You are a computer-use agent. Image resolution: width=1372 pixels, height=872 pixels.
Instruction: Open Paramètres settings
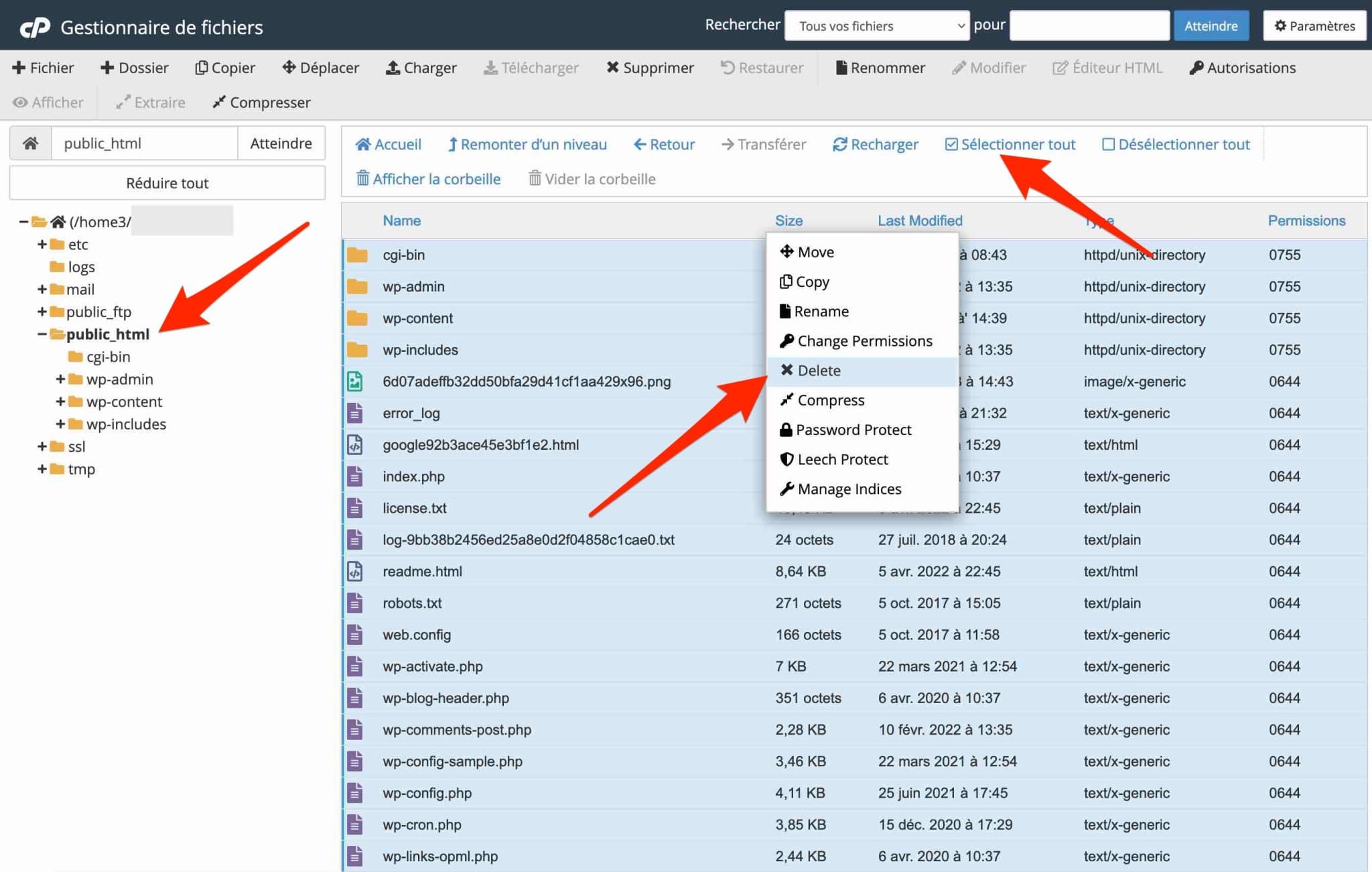click(x=1314, y=25)
